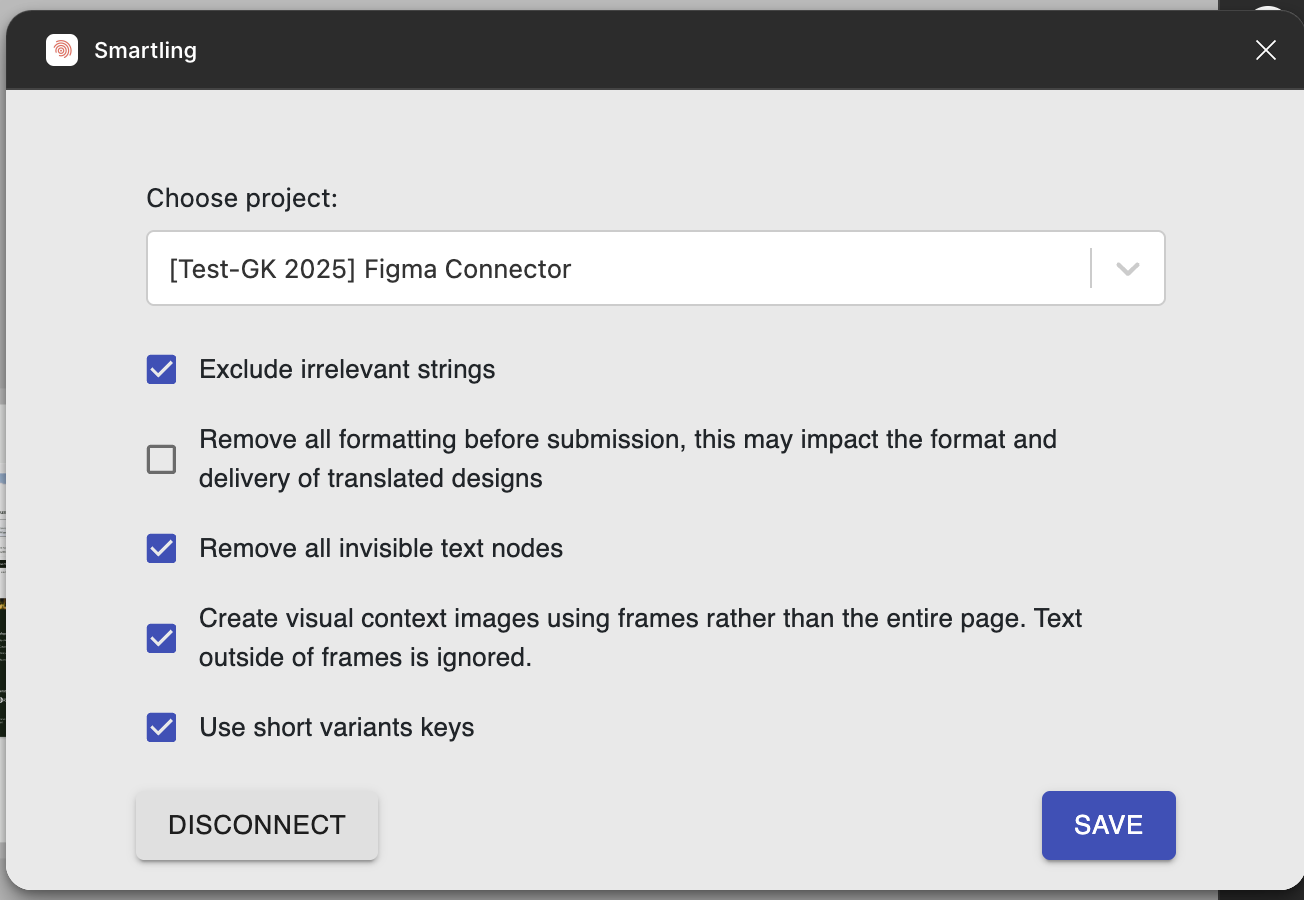1304x900 pixels.
Task: Uncheck 'Remove all invisible text nodes'
Action: click(161, 548)
